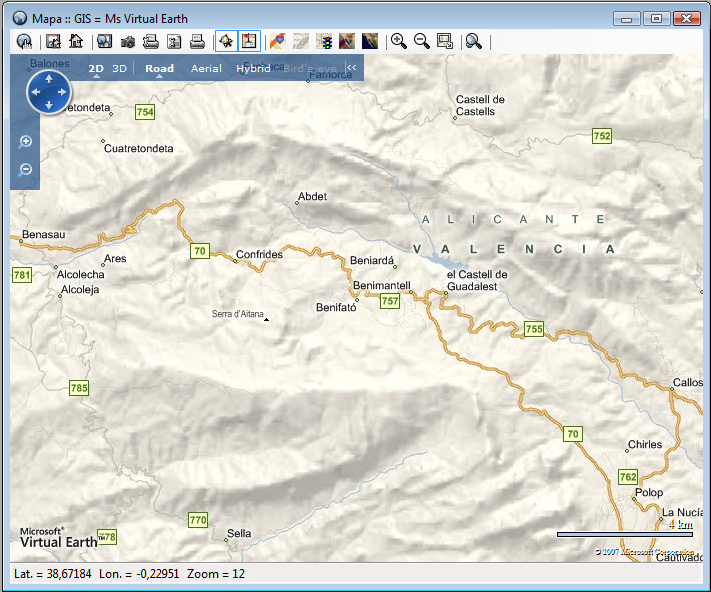This screenshot has width=711, height=592.
Task: Click the printer icon in toolbar
Action: (197, 41)
